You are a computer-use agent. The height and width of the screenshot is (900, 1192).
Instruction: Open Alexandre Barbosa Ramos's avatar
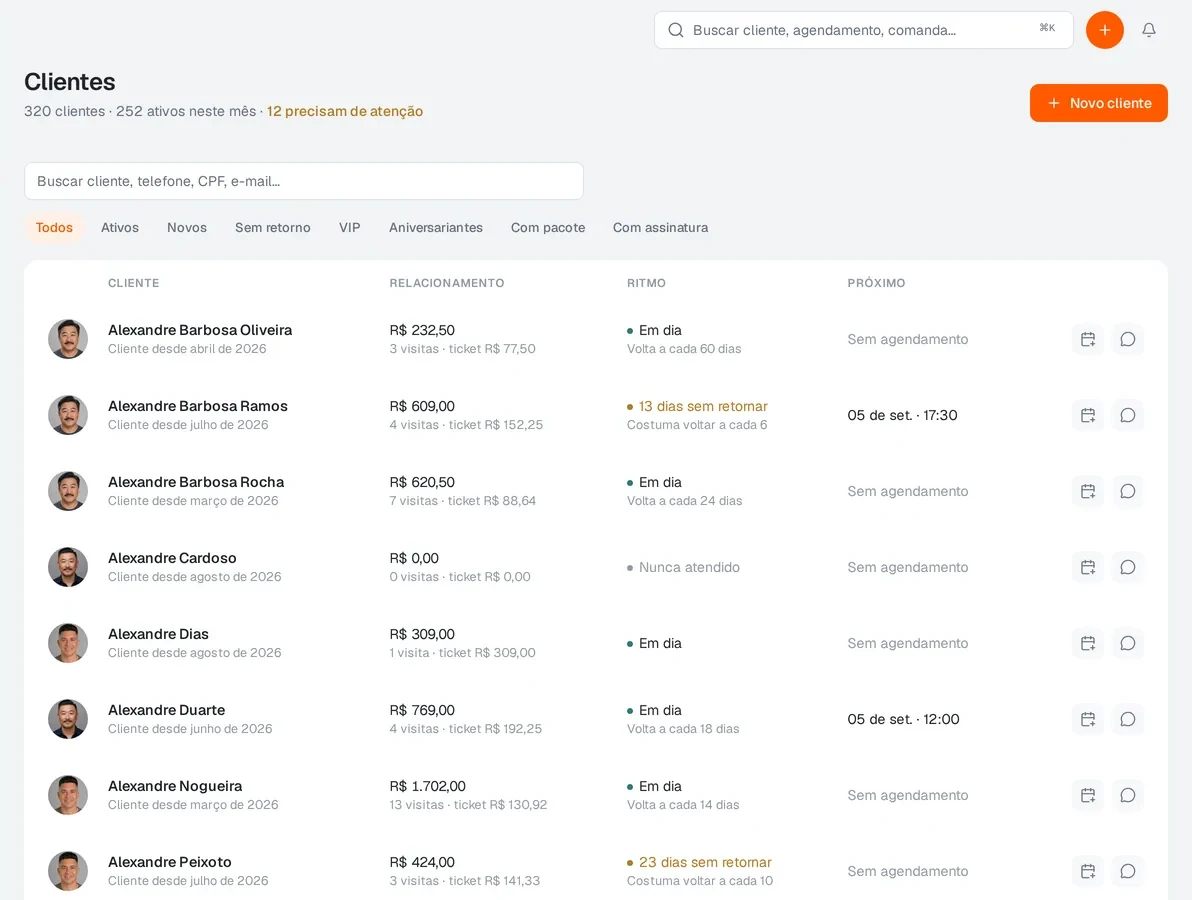click(x=68, y=415)
